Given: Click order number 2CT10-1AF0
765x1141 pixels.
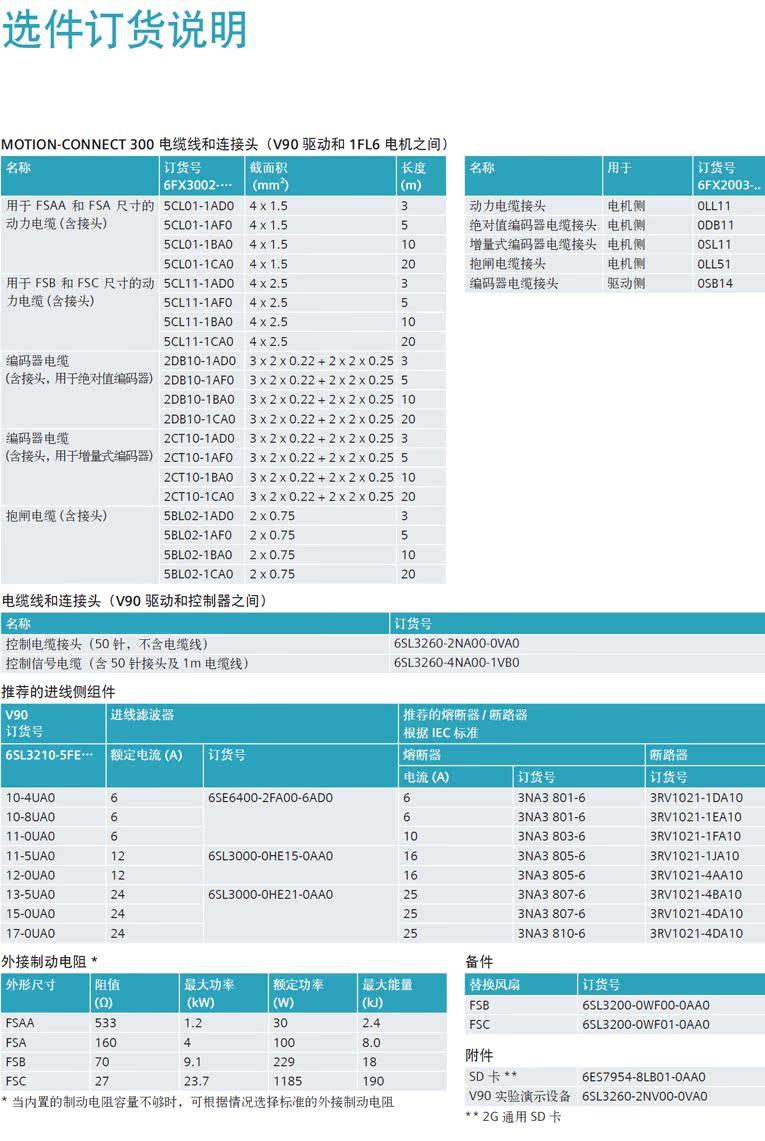Looking at the screenshot, I should click(199, 458).
